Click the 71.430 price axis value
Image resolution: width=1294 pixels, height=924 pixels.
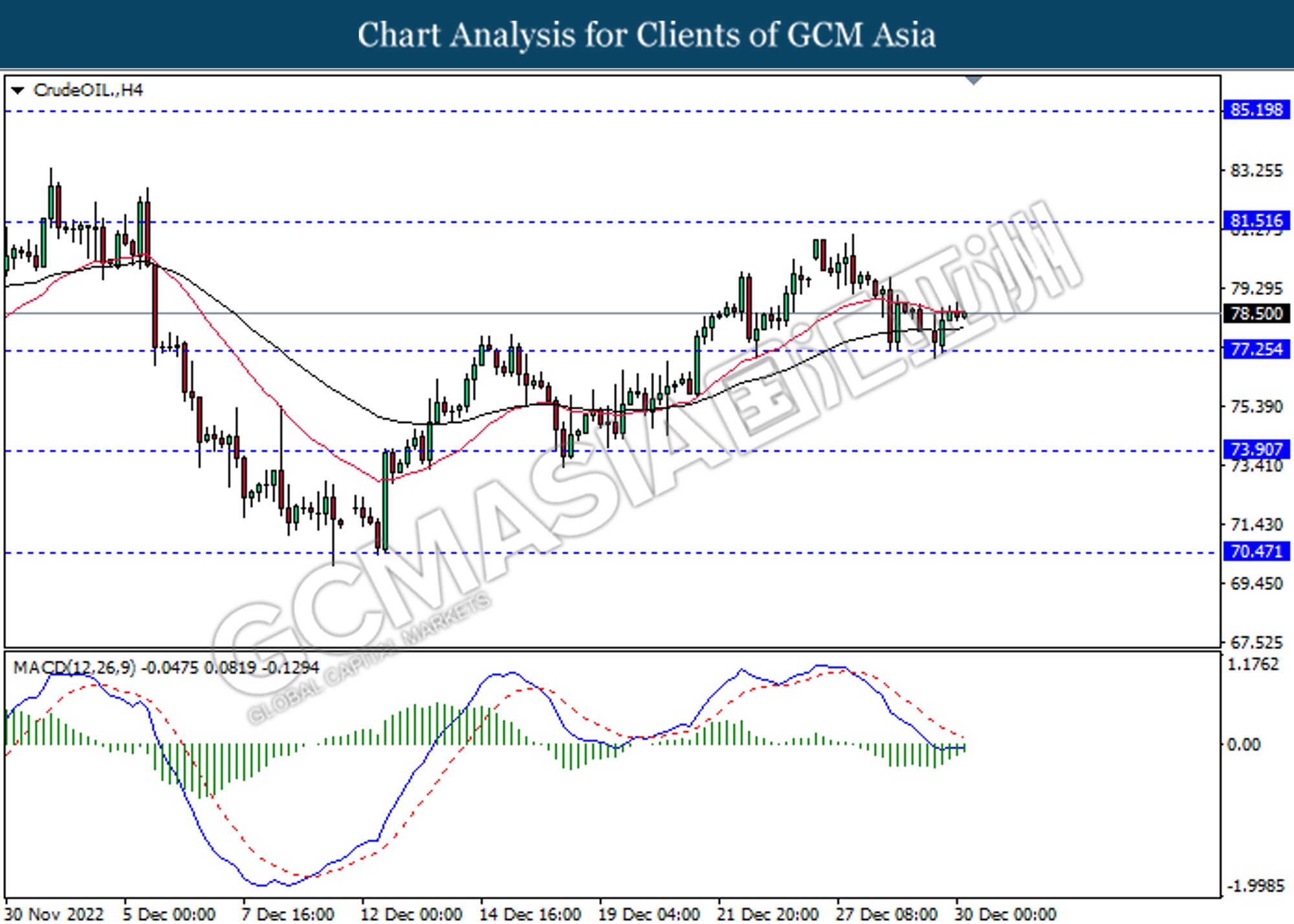click(1256, 524)
